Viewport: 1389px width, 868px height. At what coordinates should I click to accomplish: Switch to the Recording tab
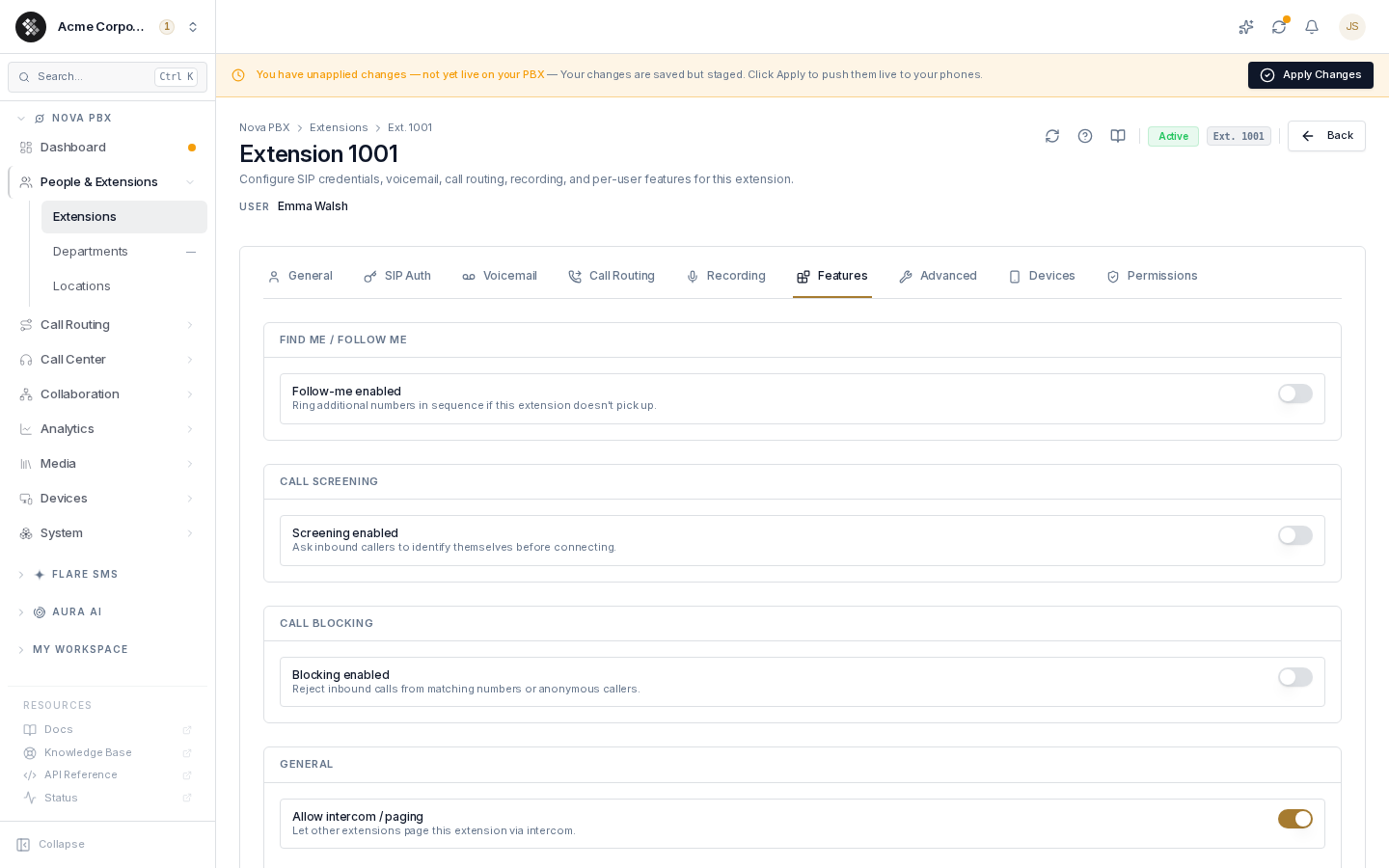(x=725, y=276)
